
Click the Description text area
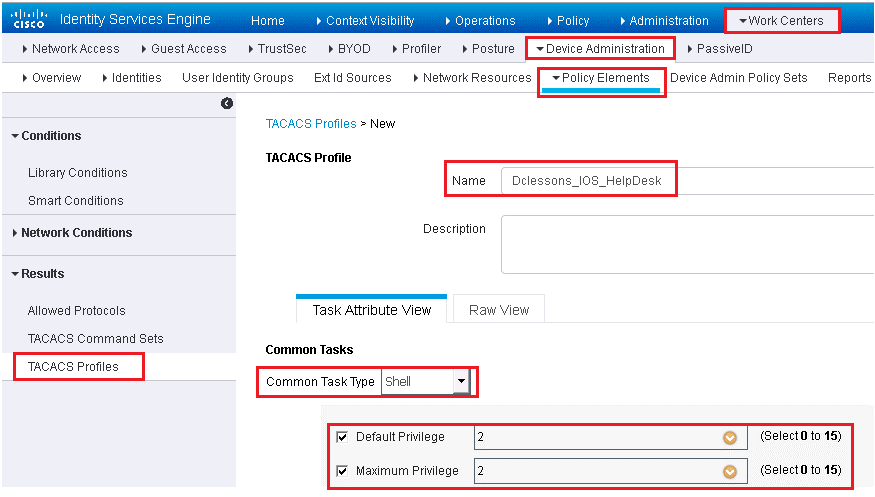pyautogui.click(x=688, y=244)
